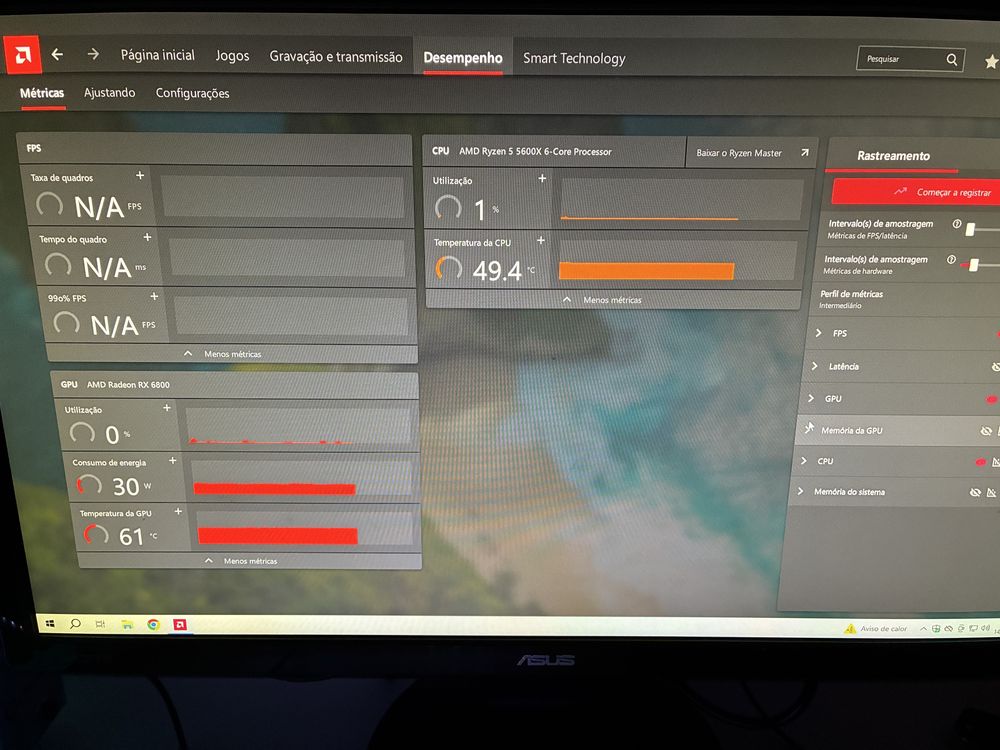Click plus beside GPU Utilização

click(166, 407)
